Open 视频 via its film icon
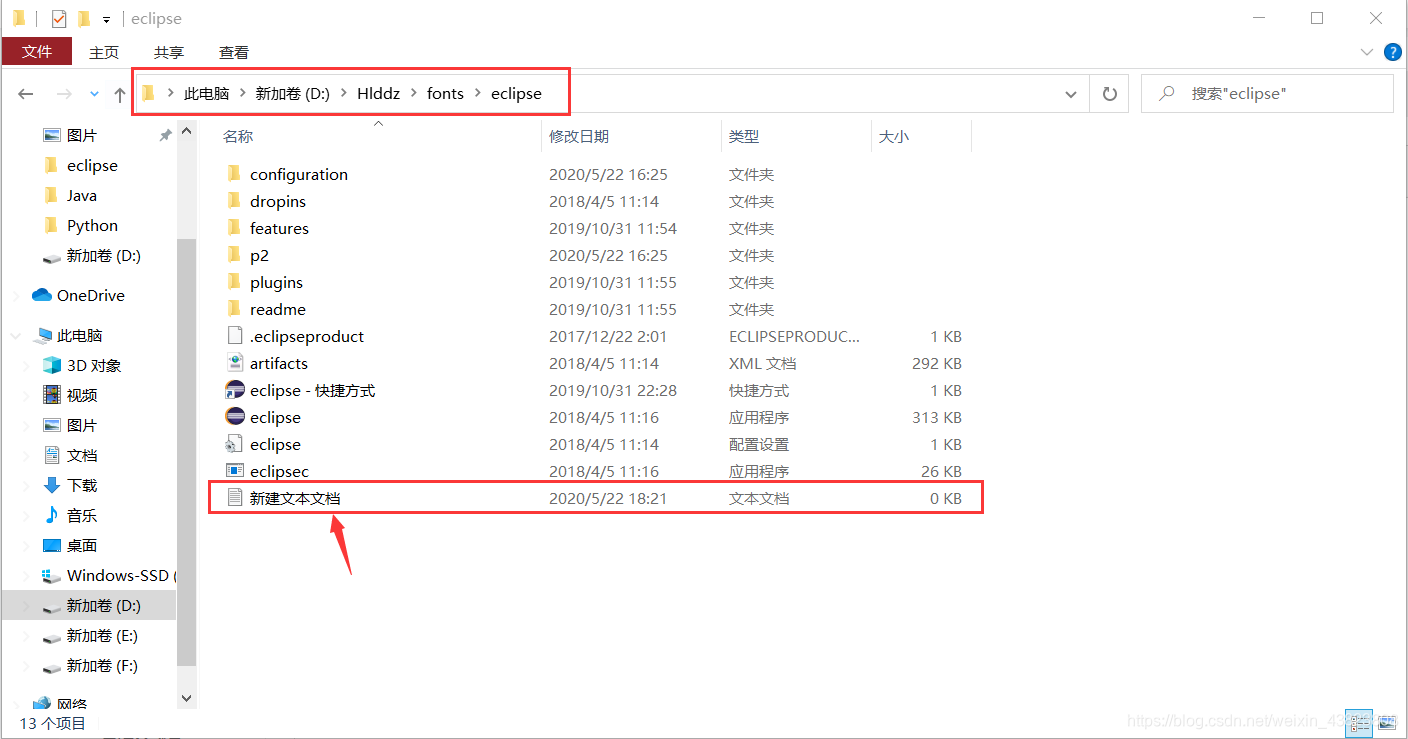The width and height of the screenshot is (1408, 739). pos(52,395)
